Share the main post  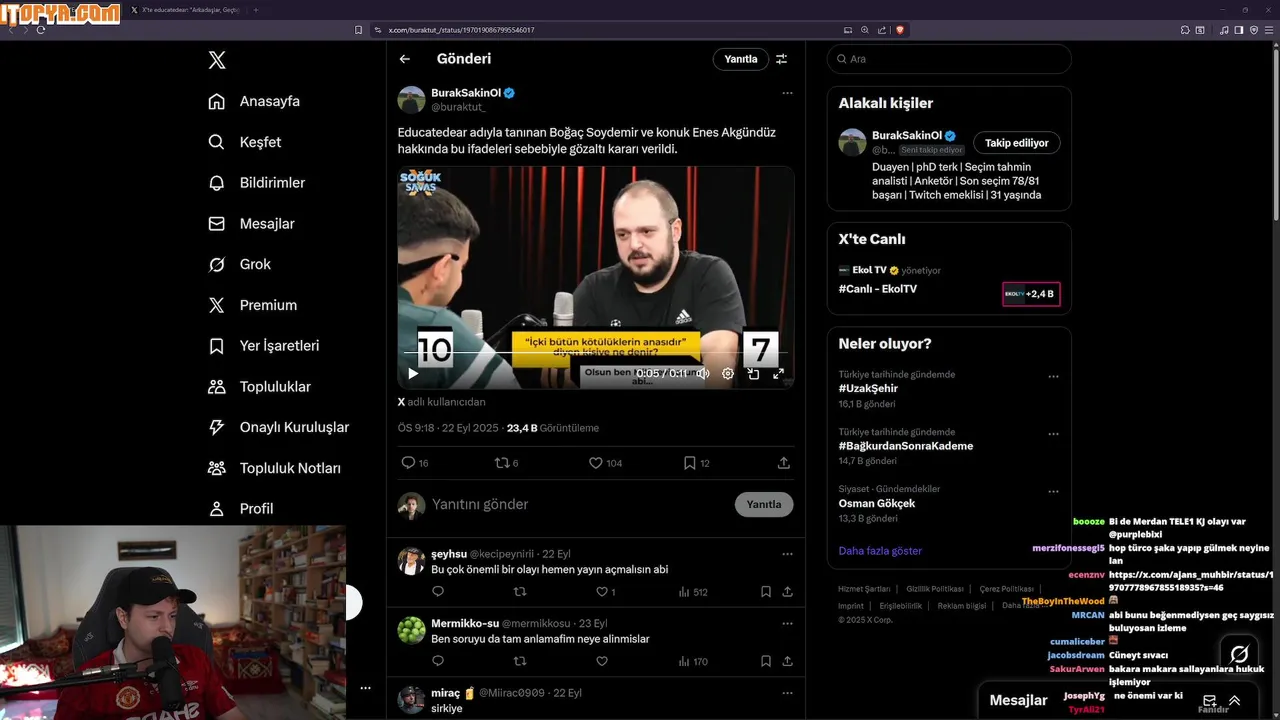[x=784, y=463]
